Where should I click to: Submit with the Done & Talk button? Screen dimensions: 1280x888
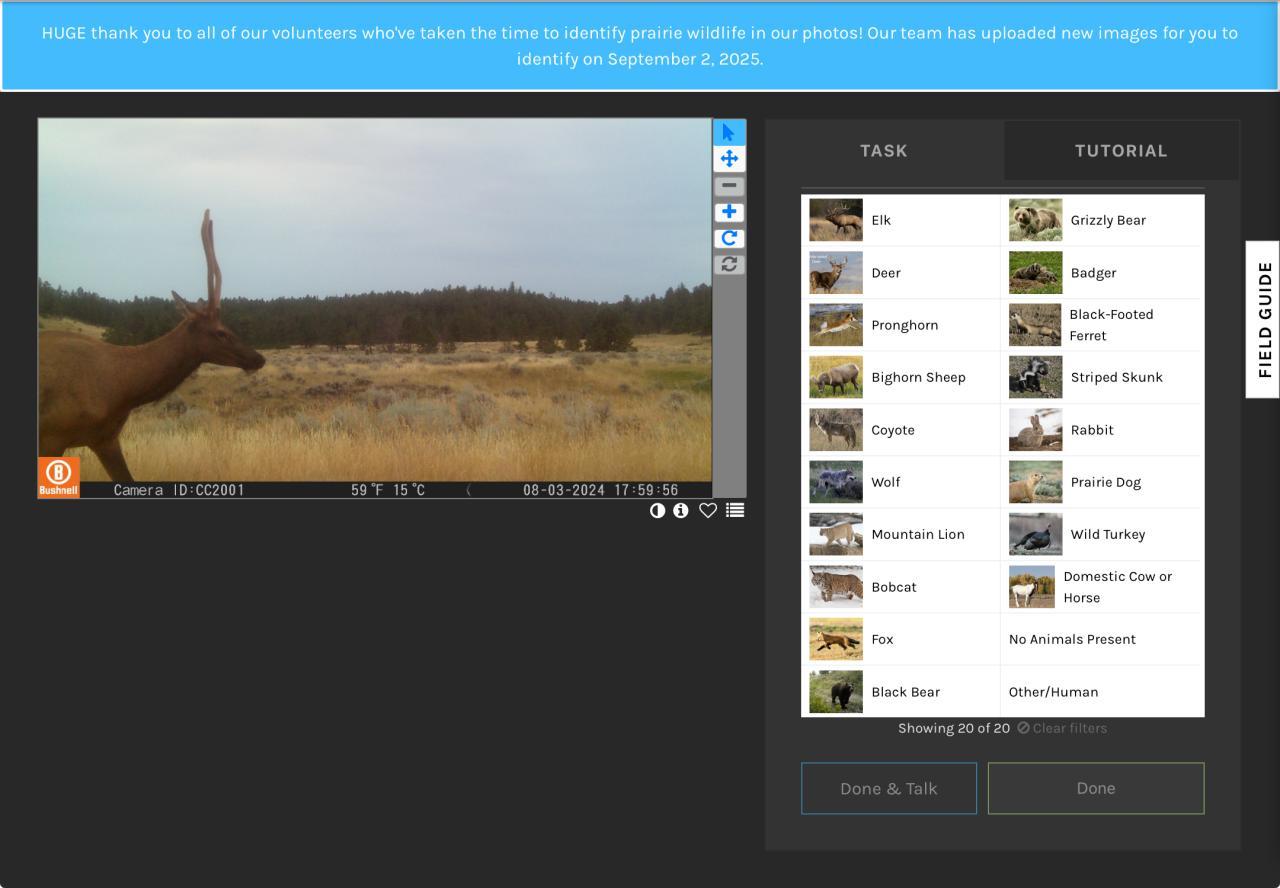coord(889,788)
